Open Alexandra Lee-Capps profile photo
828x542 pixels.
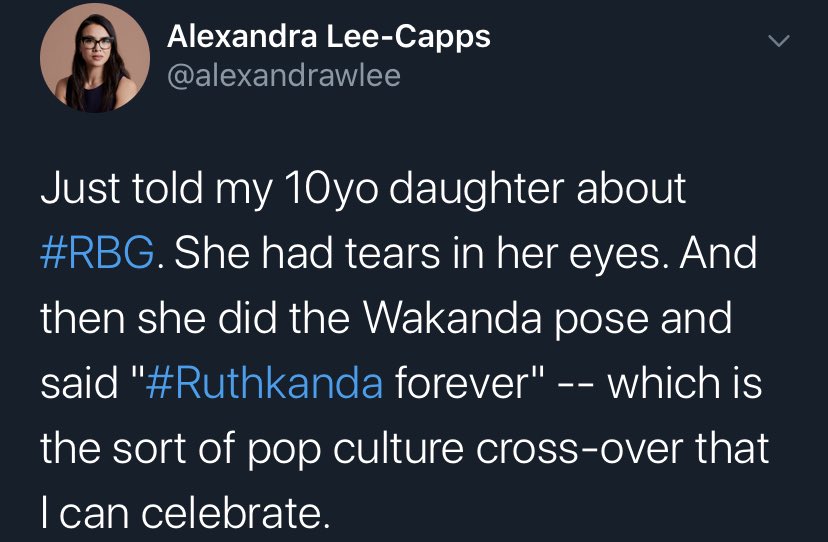pyautogui.click(x=95, y=58)
